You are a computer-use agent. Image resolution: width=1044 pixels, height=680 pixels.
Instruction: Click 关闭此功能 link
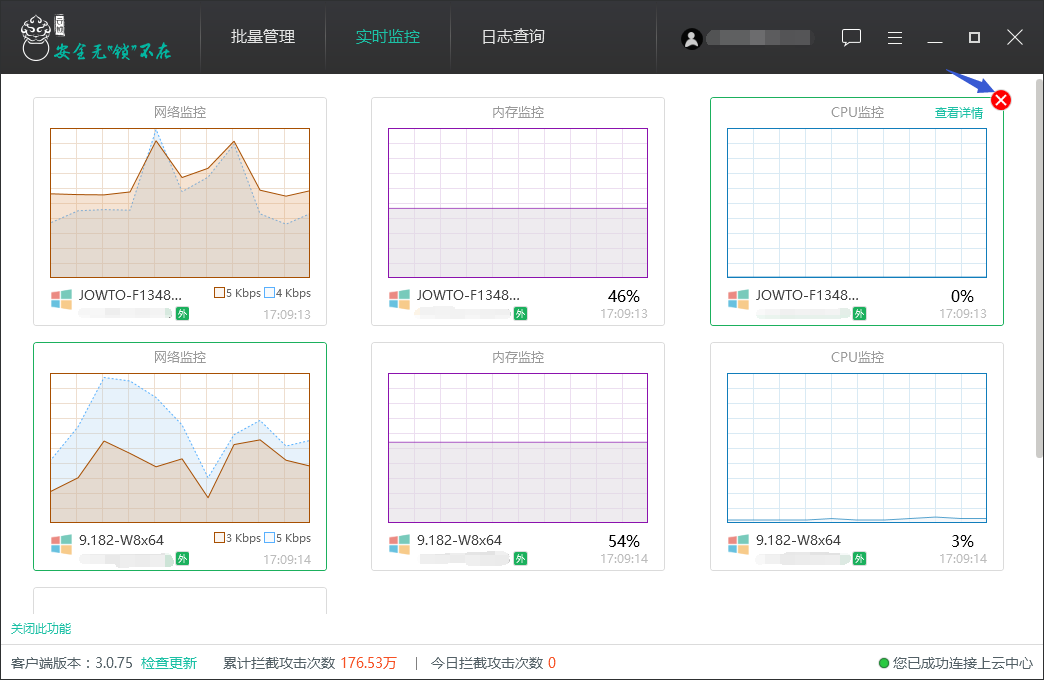pyautogui.click(x=41, y=629)
